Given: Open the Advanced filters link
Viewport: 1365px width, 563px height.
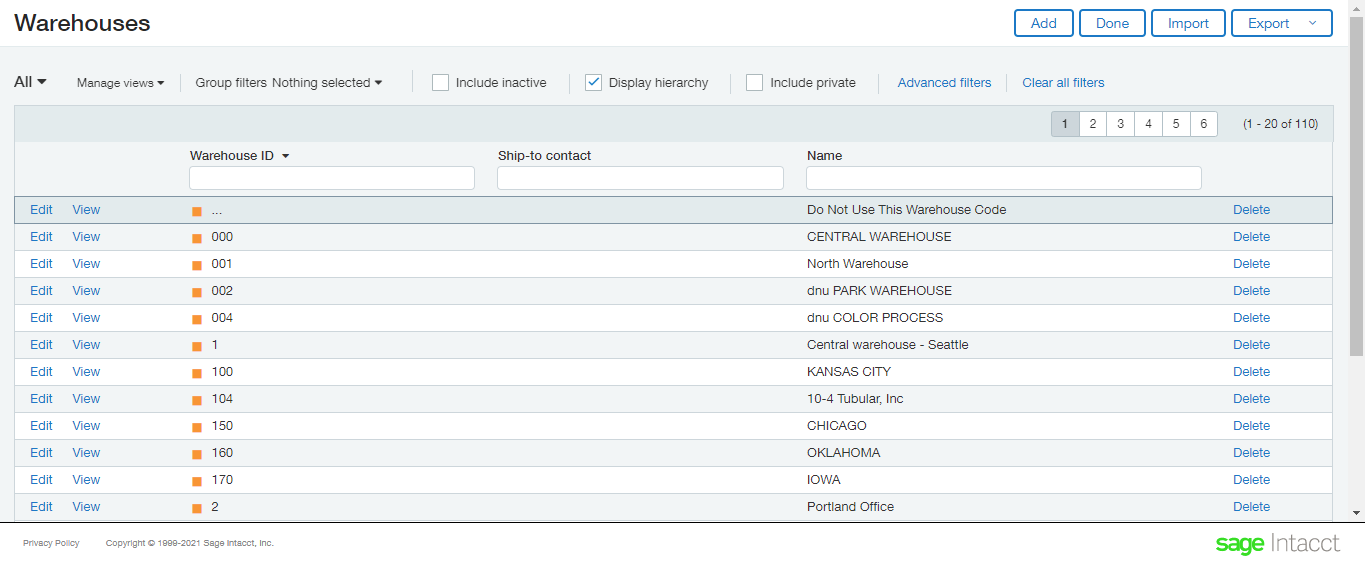Looking at the screenshot, I should [944, 83].
